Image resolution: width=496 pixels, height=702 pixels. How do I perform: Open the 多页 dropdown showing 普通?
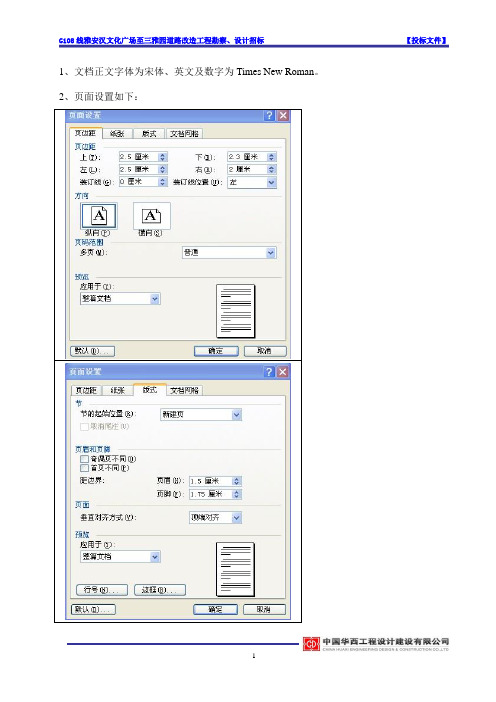tap(229, 253)
